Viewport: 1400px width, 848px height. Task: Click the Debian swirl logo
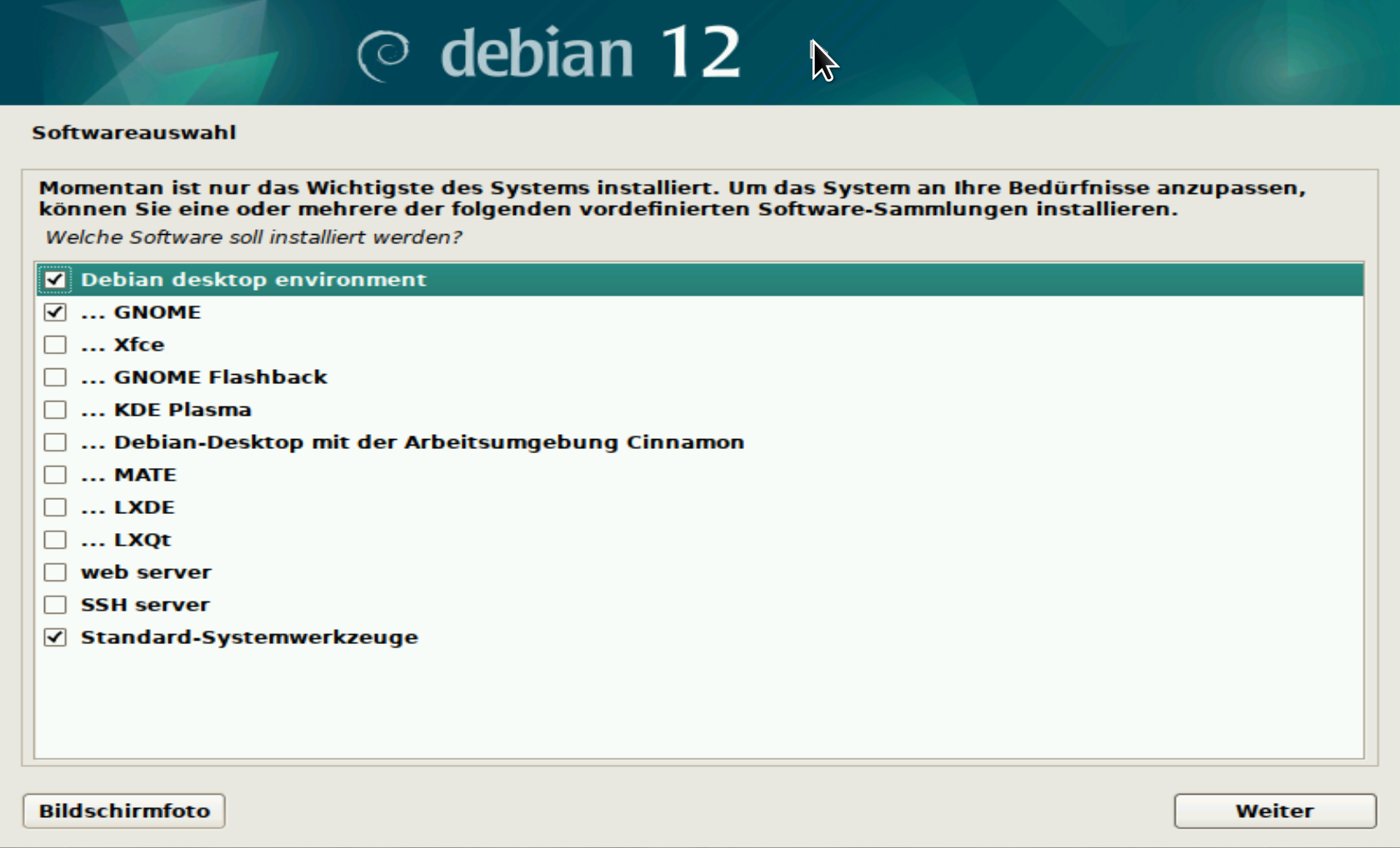point(383,55)
